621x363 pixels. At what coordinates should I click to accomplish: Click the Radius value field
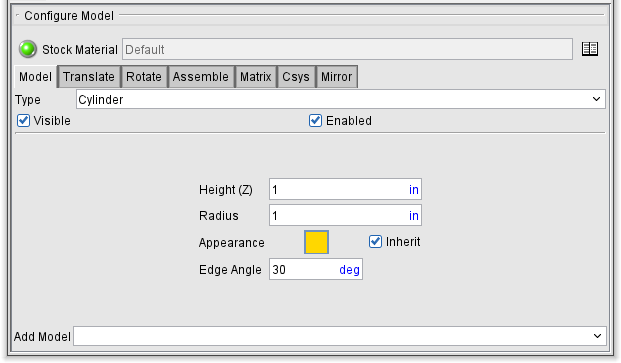[x=345, y=215]
